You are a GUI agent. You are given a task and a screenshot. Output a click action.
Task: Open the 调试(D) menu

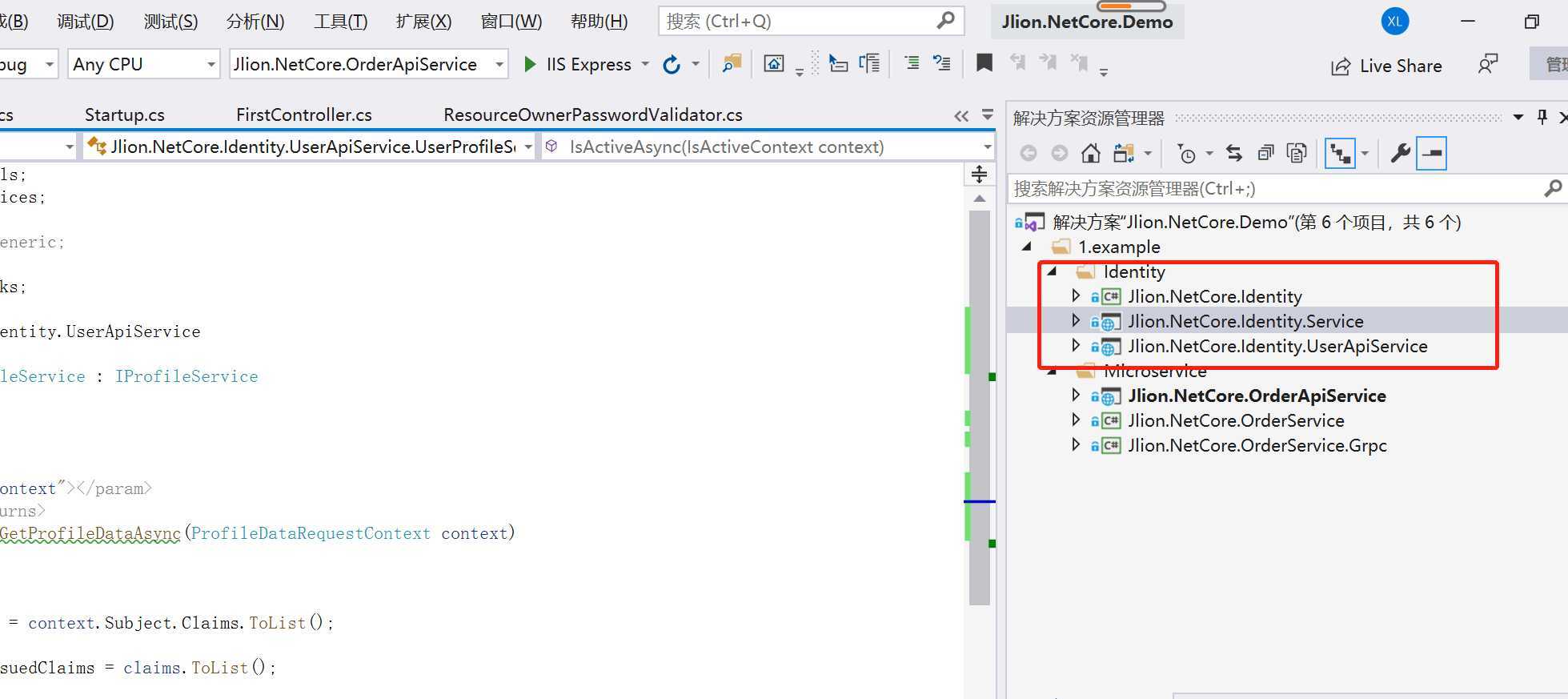[x=86, y=22]
